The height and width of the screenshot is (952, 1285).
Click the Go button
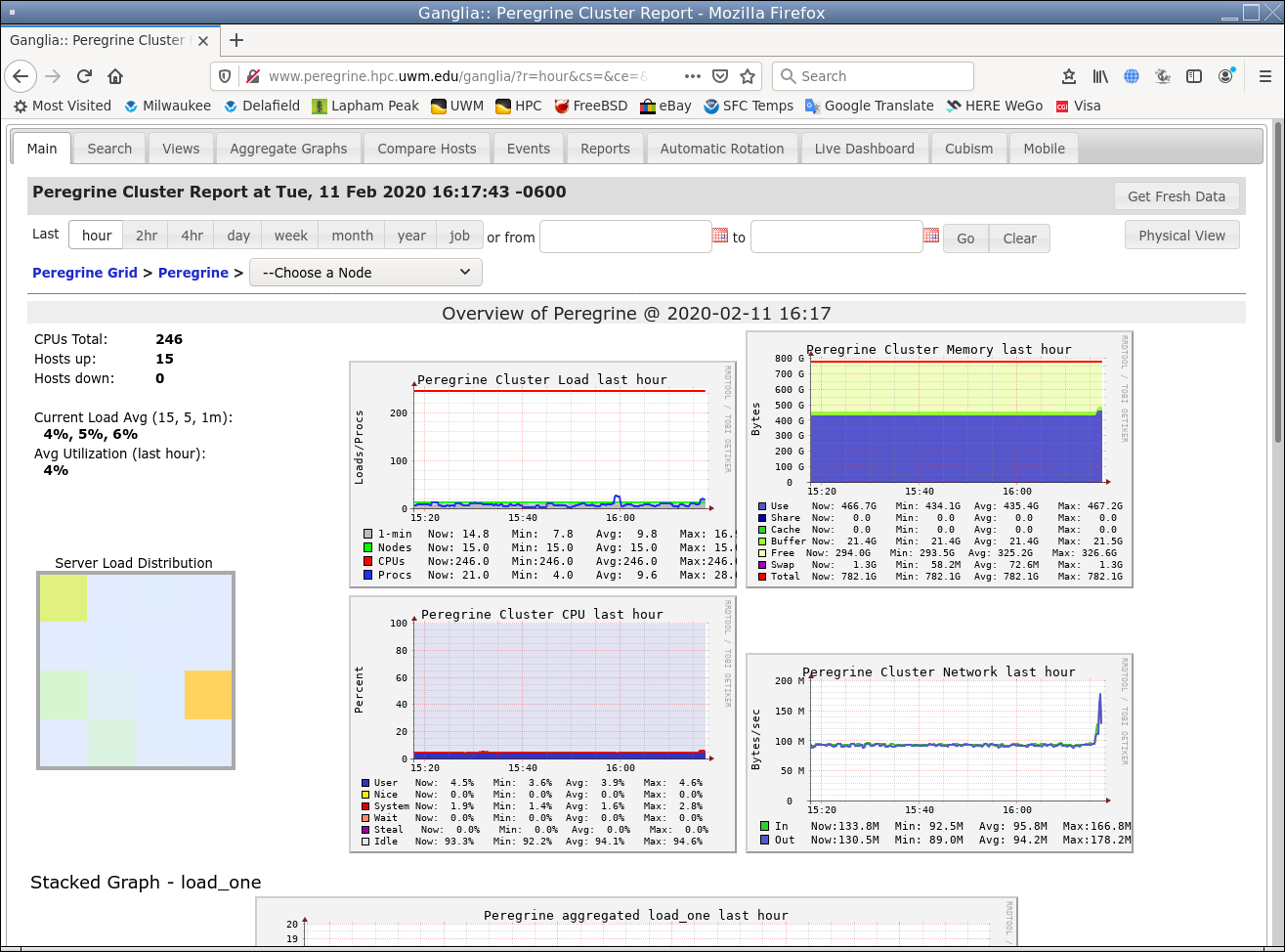pyautogui.click(x=965, y=238)
